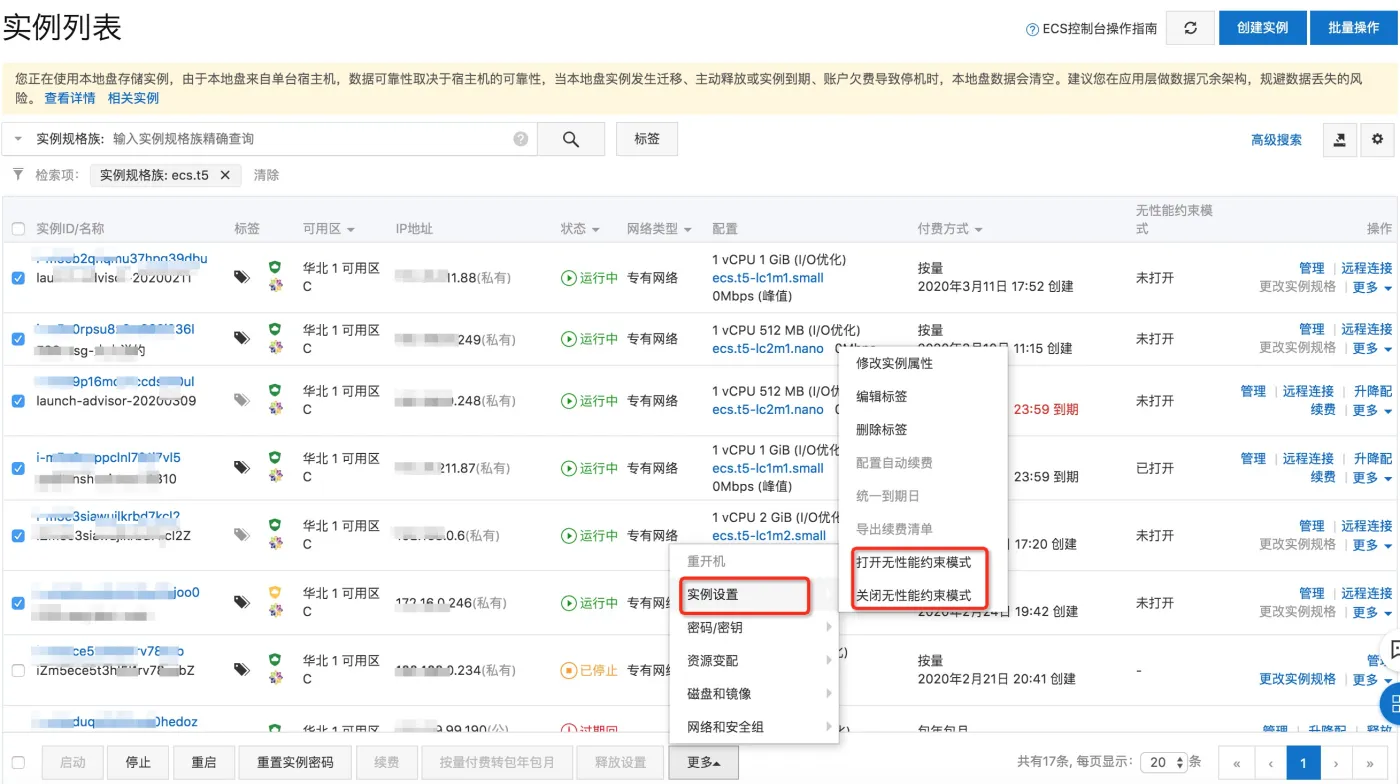The width and height of the screenshot is (1400, 784).
Task: Open the 网络类型 column filter
Action: (687, 229)
